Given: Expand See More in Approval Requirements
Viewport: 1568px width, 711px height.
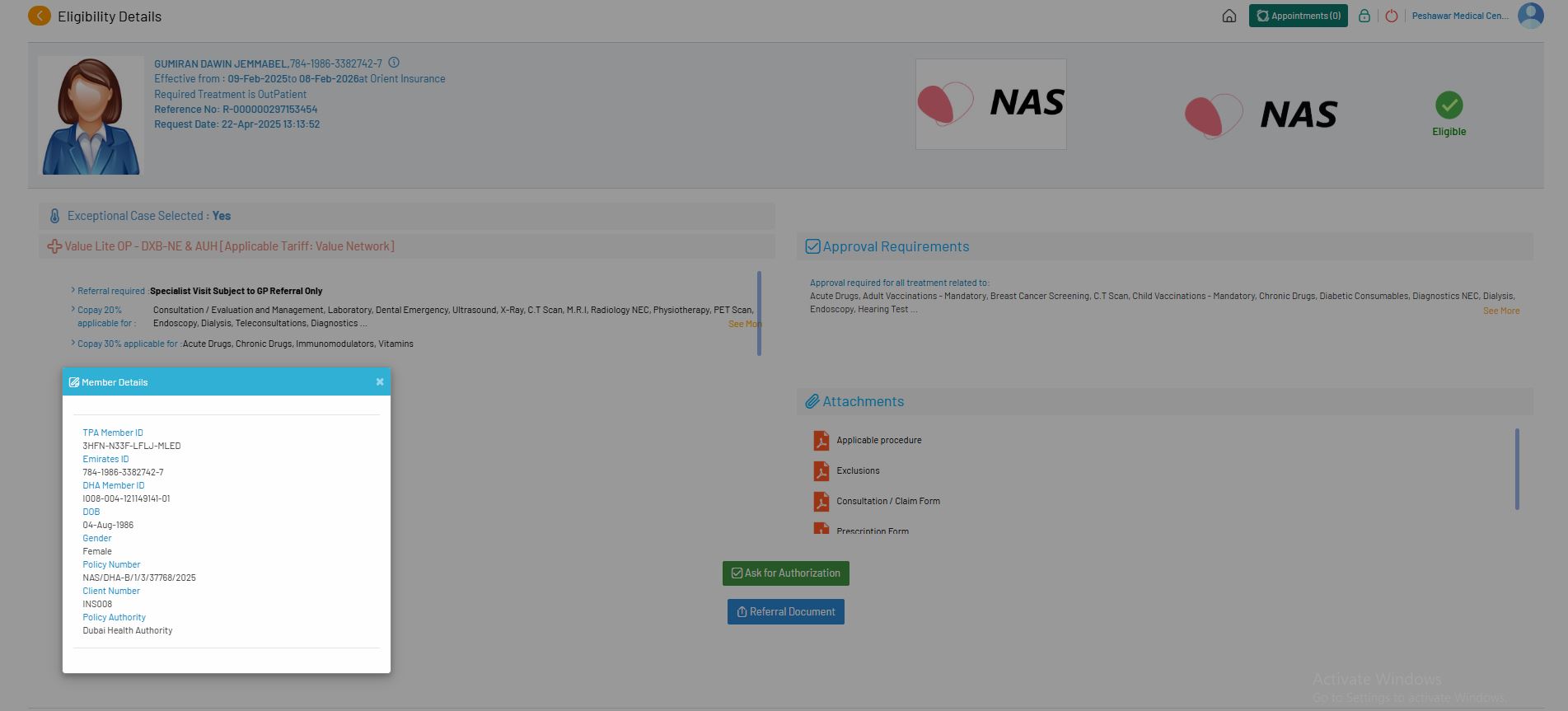Looking at the screenshot, I should click(x=1500, y=311).
